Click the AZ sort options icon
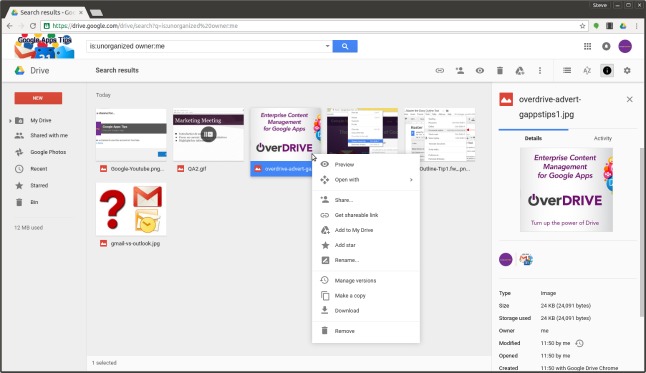Screen dimensions: 646x373 (x=587, y=70)
